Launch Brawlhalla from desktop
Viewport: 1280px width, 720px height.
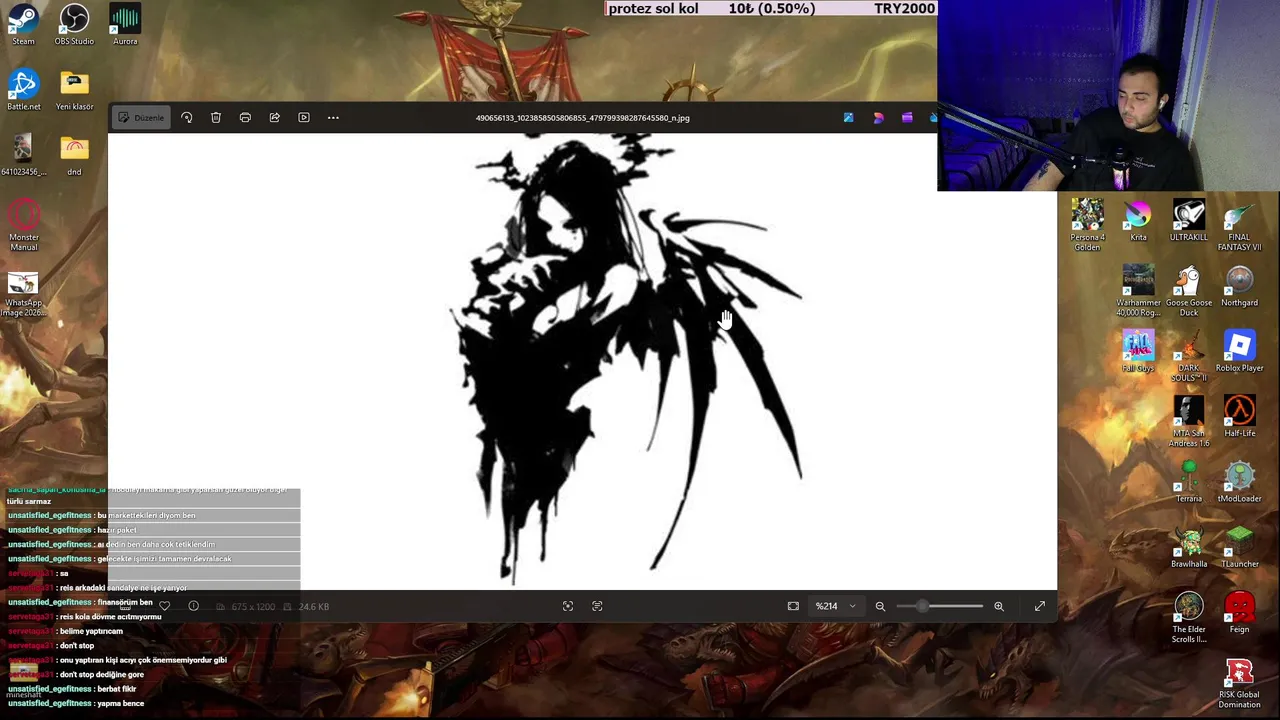(1189, 547)
